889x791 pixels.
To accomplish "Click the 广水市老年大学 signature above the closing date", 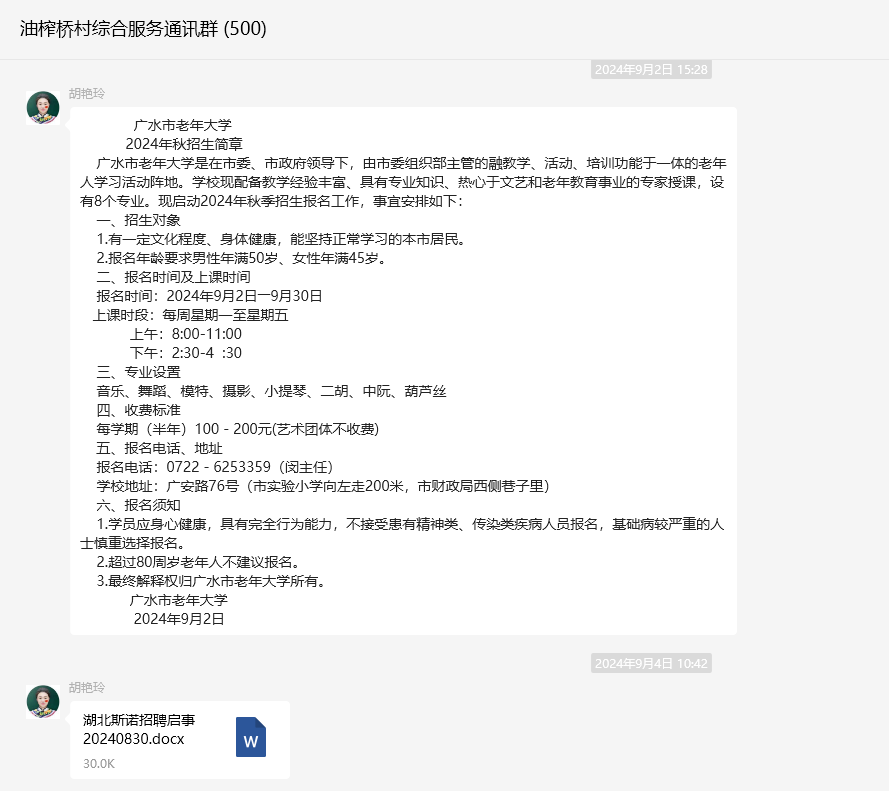I will 179,600.
